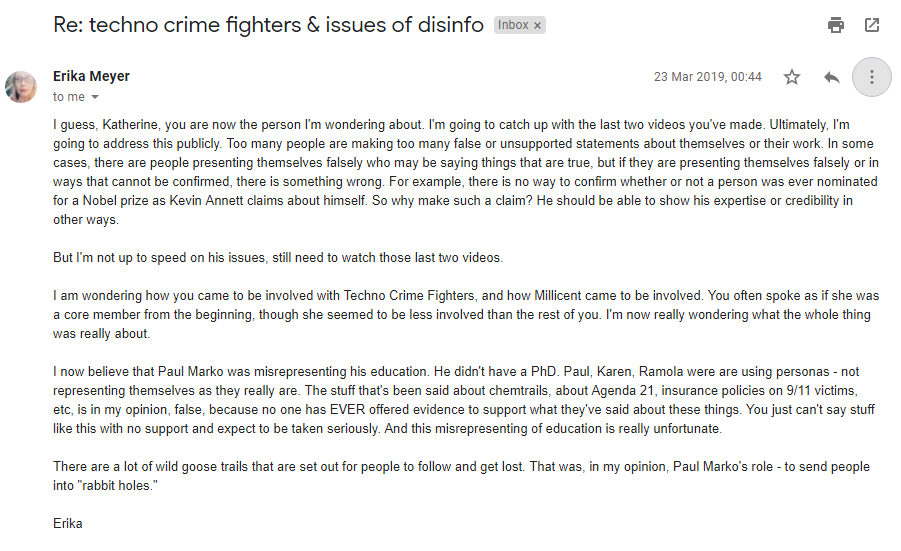Star the message from Erika Meyer
Image resolution: width=901 pixels, height=551 pixels.
pyautogui.click(x=792, y=77)
